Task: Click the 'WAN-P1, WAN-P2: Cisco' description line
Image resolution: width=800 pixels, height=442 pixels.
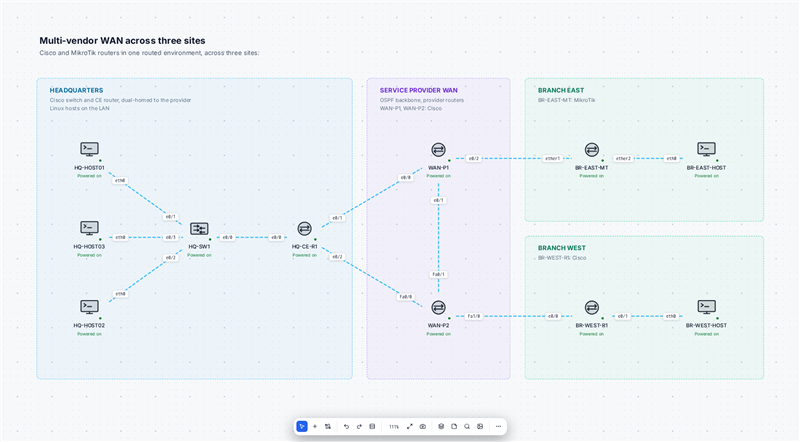Action: click(x=411, y=109)
